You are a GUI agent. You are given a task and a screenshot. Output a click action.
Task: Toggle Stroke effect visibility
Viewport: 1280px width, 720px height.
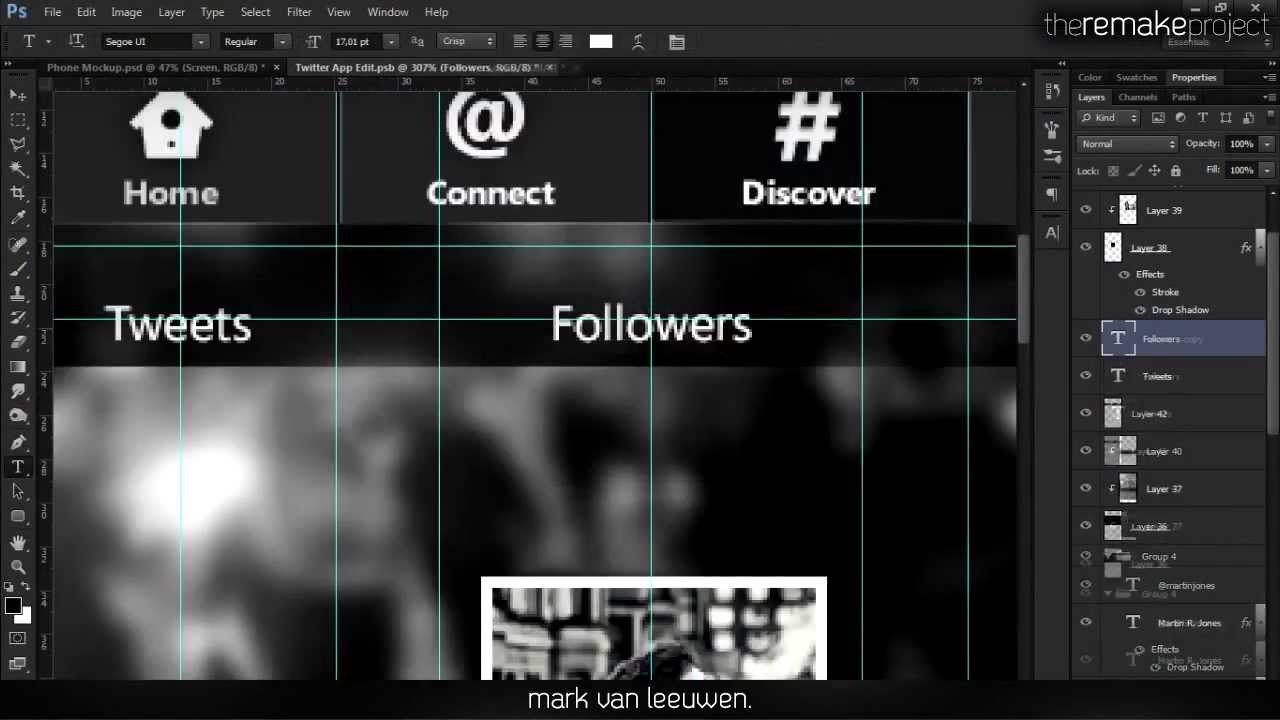pos(1140,292)
